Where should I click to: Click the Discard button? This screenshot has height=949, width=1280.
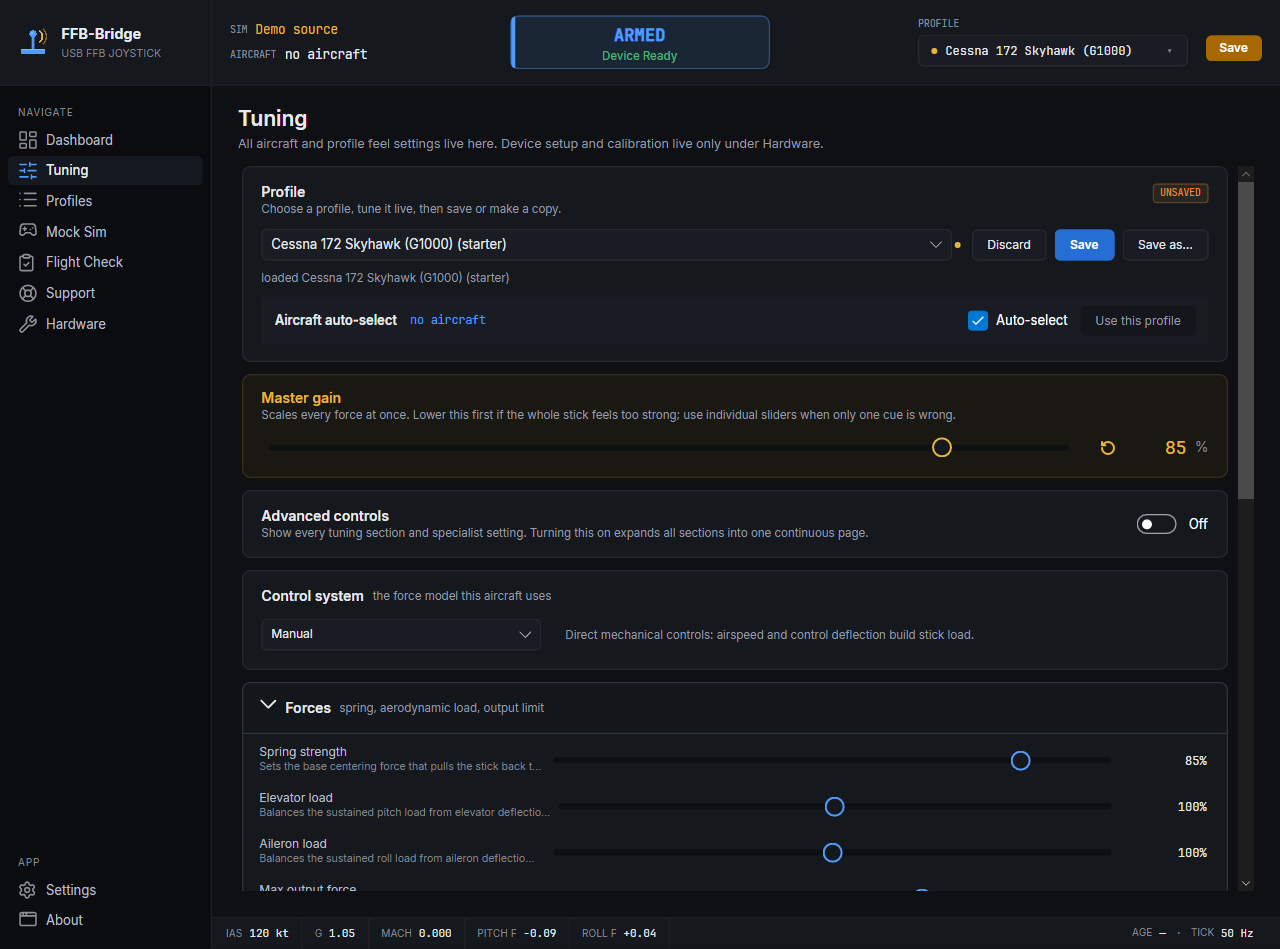[1009, 245]
